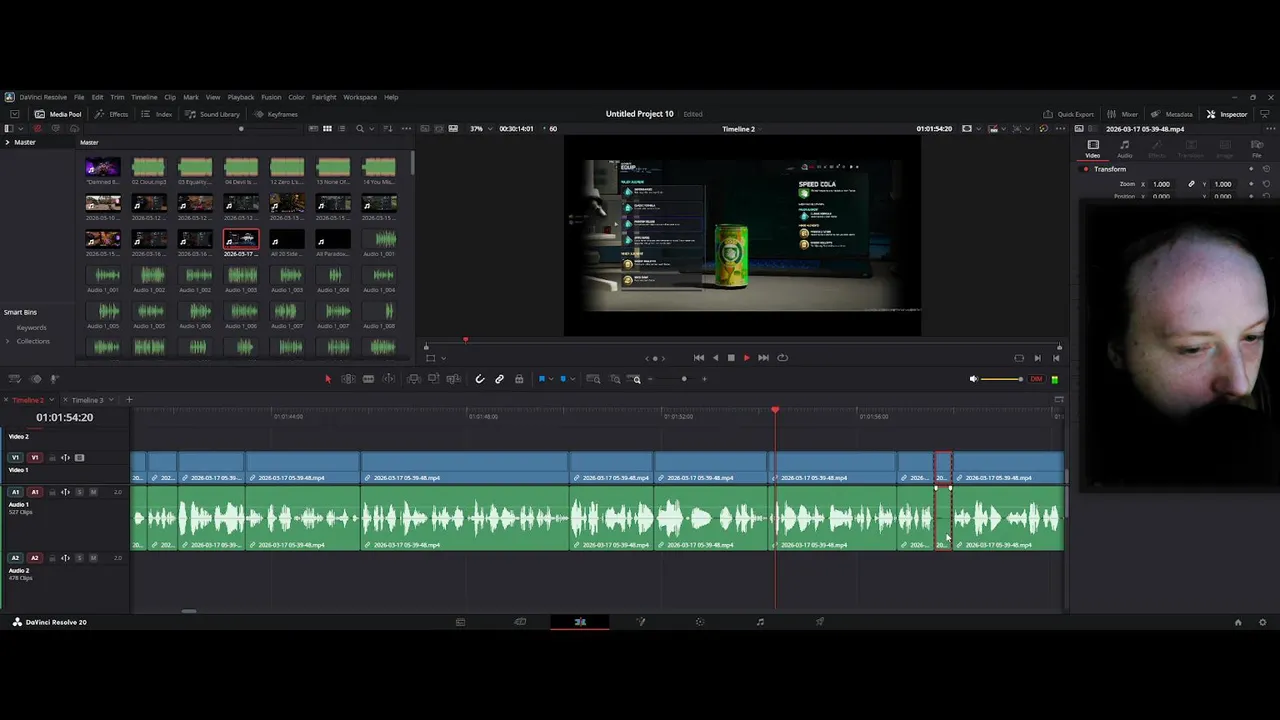Jump to the first frame
1280x720 pixels.
(699, 358)
